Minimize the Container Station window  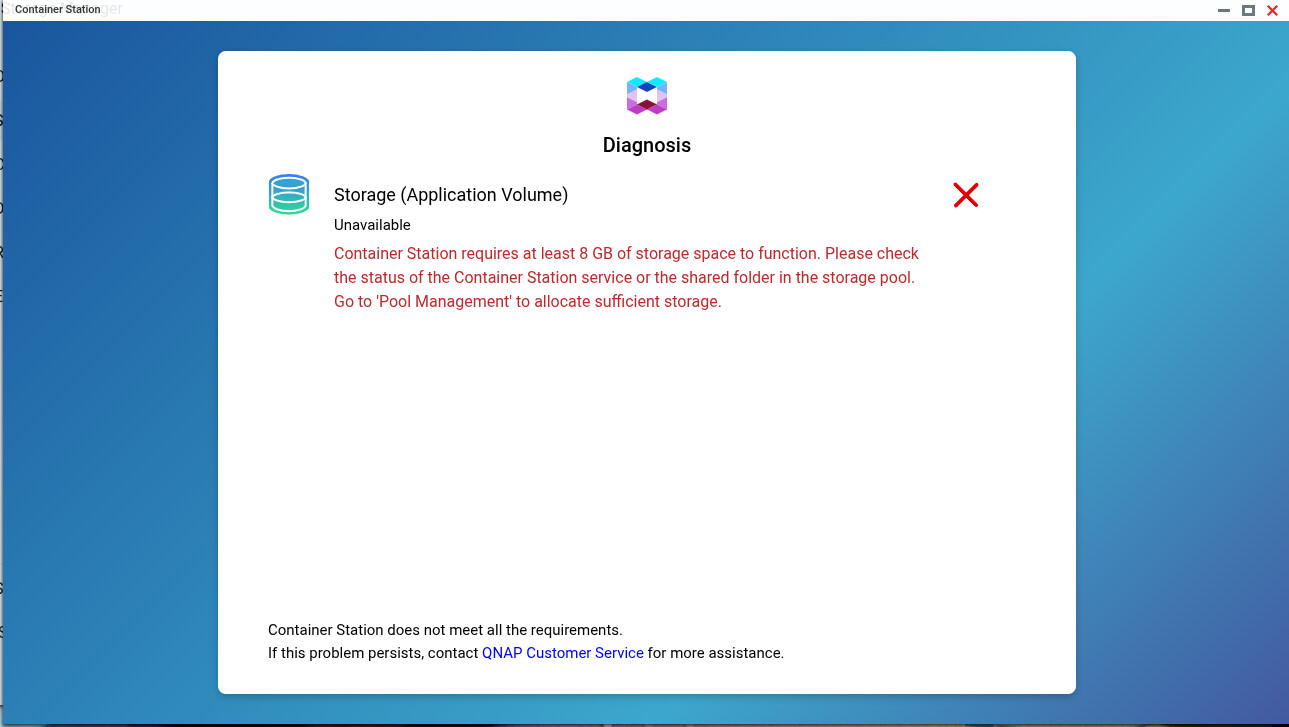[x=1224, y=10]
